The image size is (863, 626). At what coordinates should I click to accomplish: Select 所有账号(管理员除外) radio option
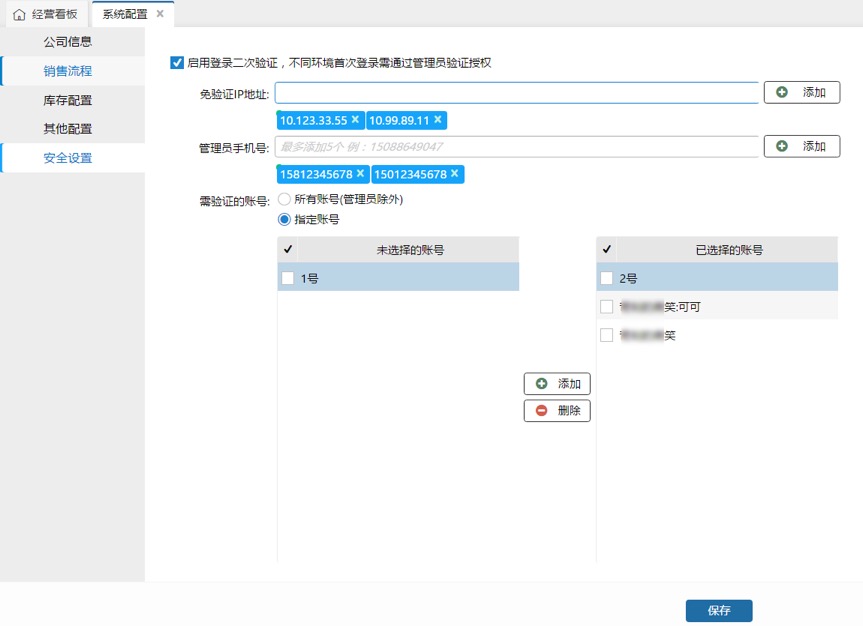pyautogui.click(x=284, y=199)
